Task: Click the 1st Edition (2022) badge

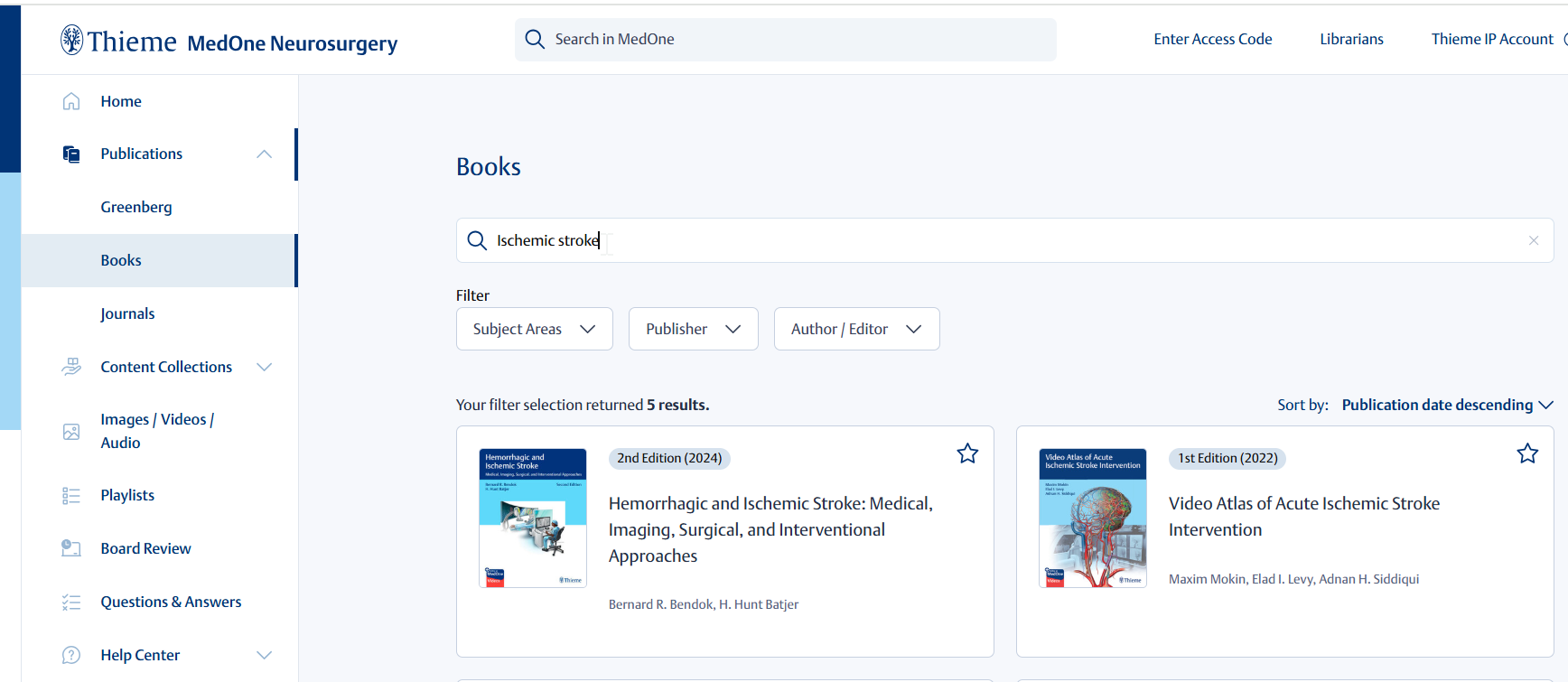Action: [x=1227, y=458]
